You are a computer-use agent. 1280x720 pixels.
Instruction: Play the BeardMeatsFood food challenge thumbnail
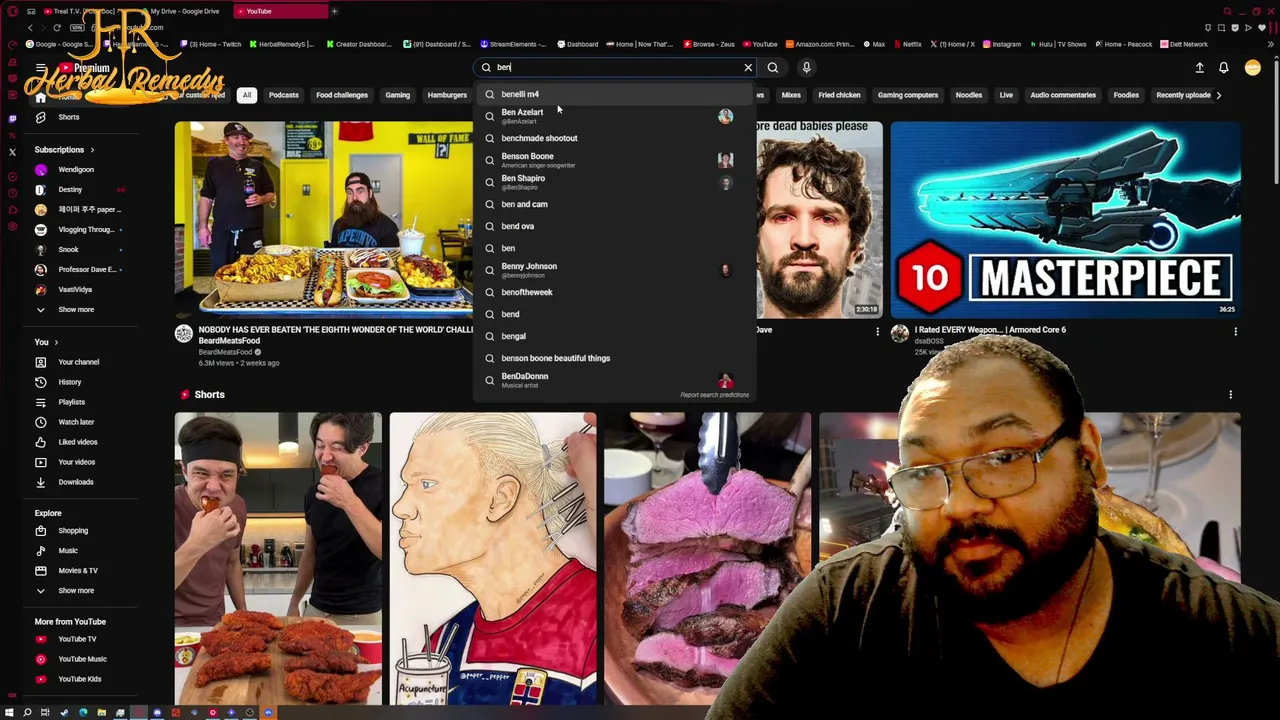(x=324, y=218)
